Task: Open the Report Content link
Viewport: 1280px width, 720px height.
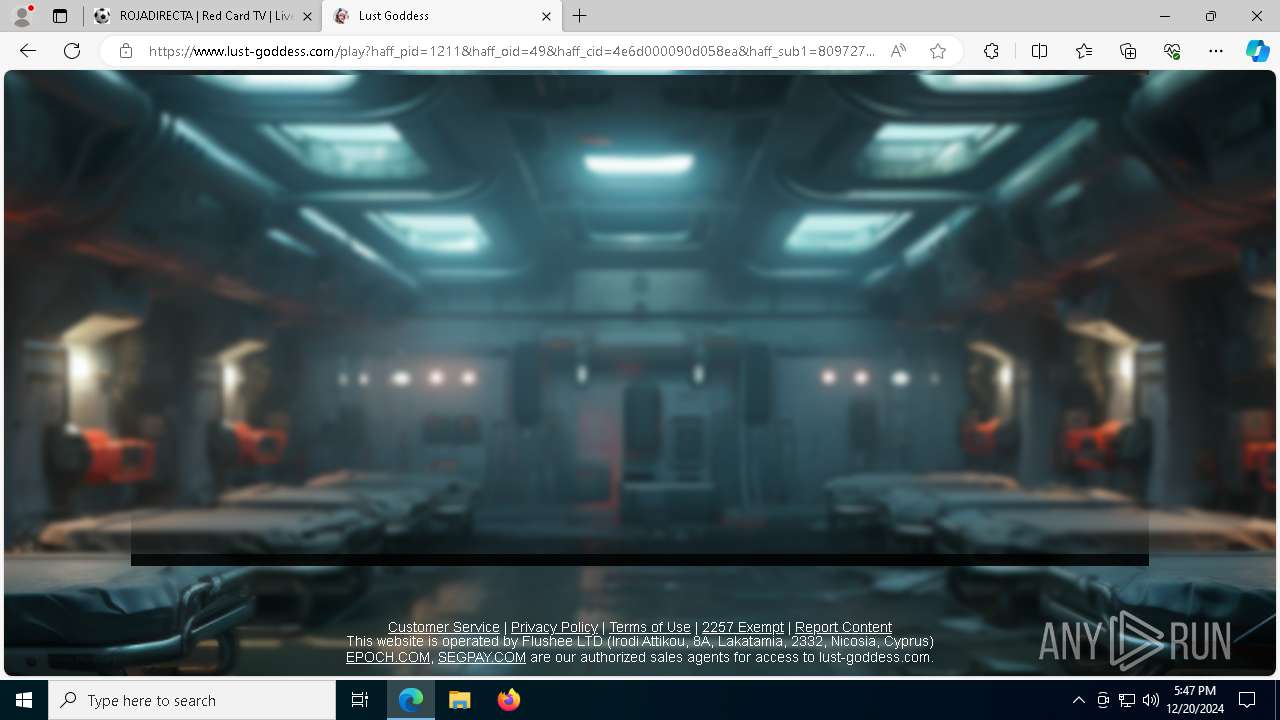Action: [843, 627]
